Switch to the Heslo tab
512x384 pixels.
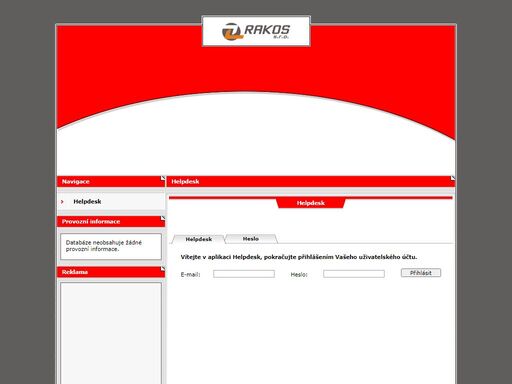251,239
